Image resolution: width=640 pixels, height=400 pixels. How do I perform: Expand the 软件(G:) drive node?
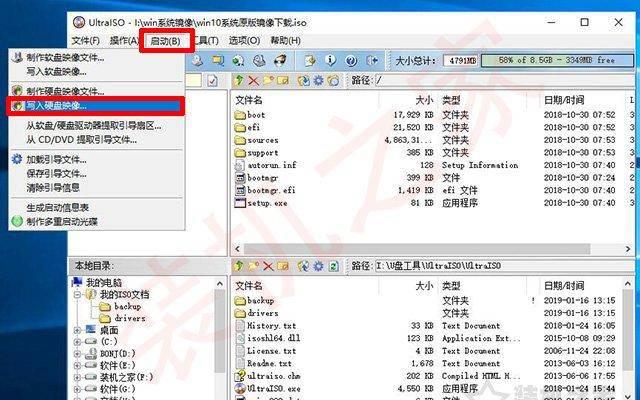click(x=77, y=389)
